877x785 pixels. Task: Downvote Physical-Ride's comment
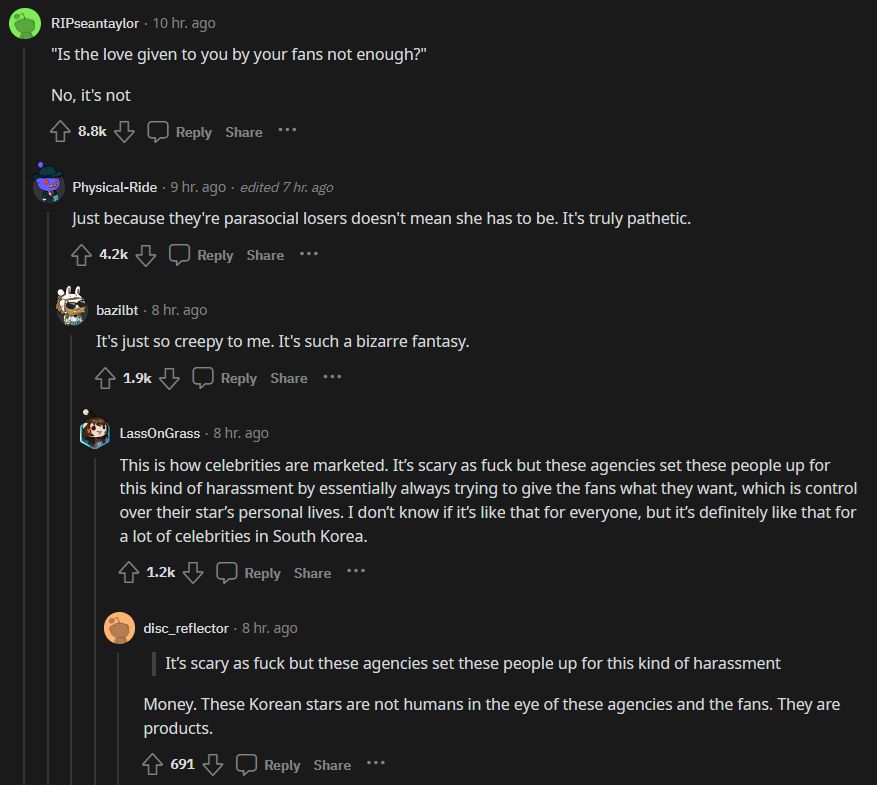pos(146,255)
